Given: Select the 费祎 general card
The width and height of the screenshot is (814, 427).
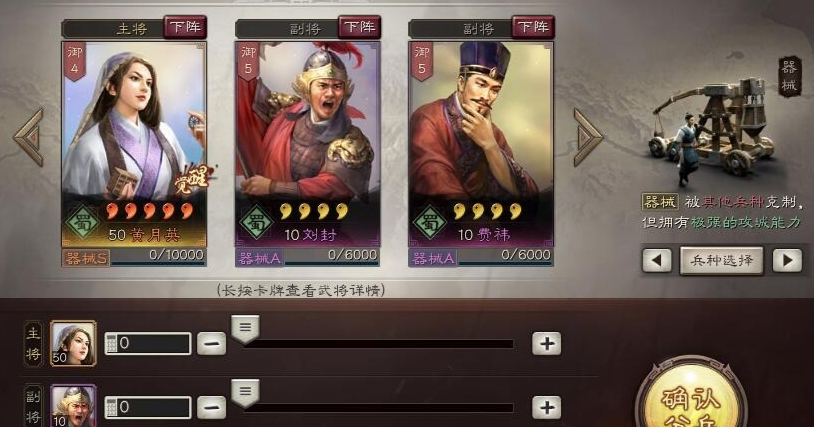Looking at the screenshot, I should tap(481, 144).
